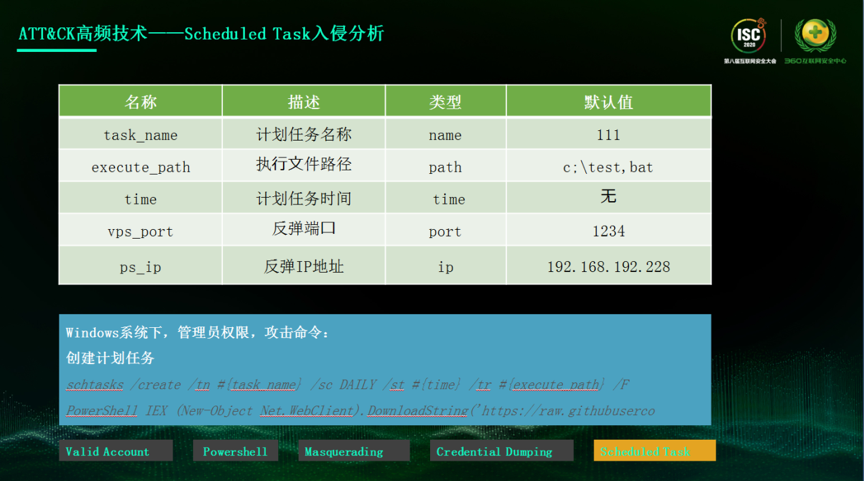
Task: Click the 执行文件路径 description cell
Action: (x=304, y=166)
